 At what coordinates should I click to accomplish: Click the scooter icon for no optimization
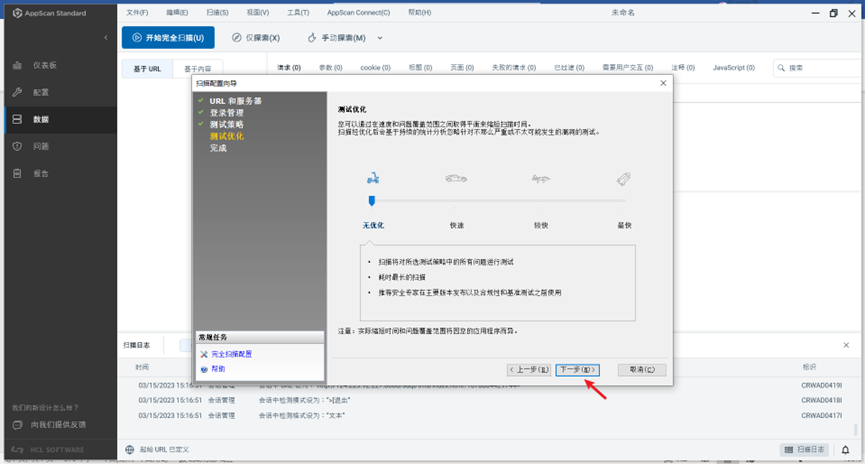pyautogui.click(x=373, y=178)
